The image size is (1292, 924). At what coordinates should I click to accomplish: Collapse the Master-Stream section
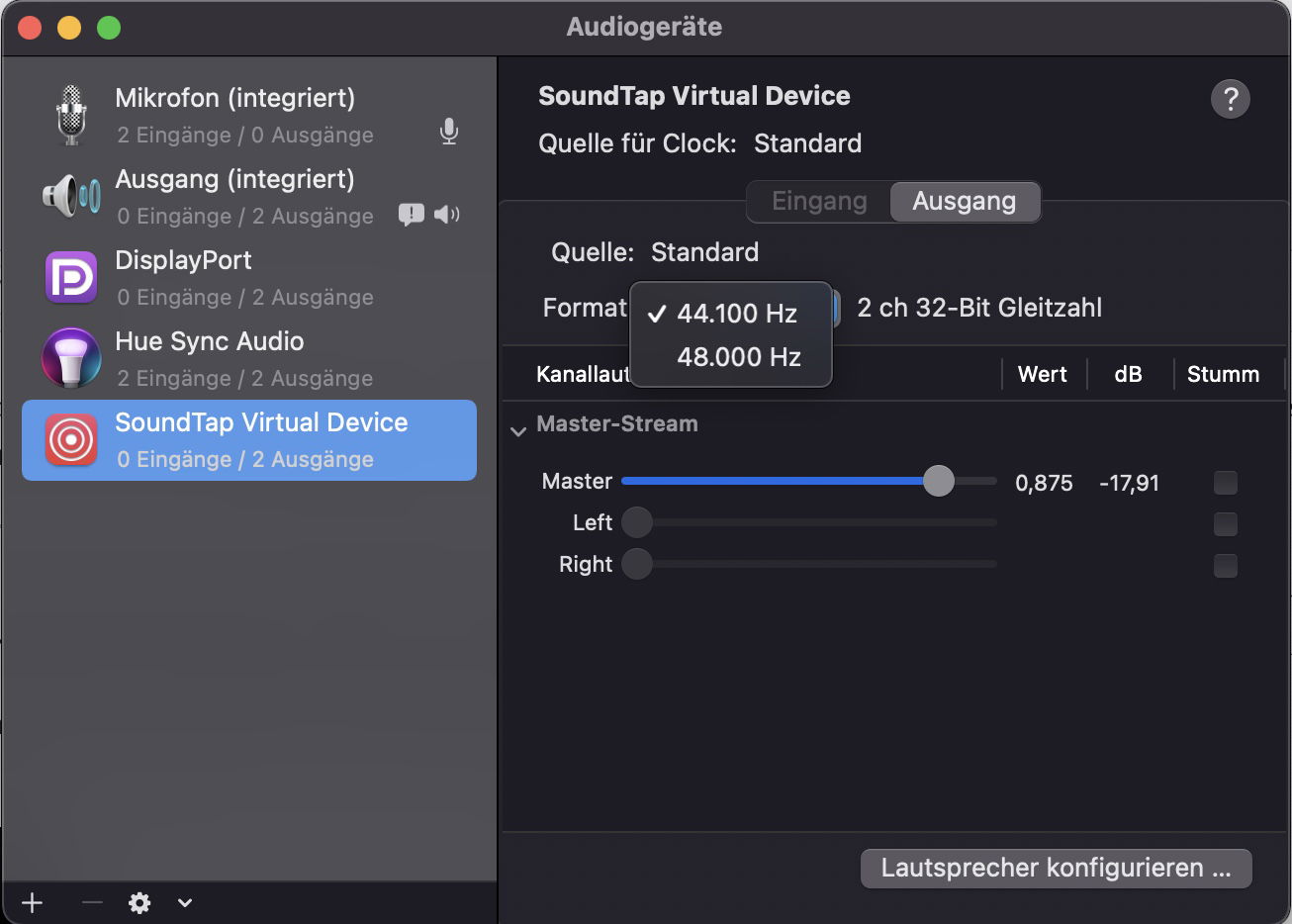pos(517,431)
